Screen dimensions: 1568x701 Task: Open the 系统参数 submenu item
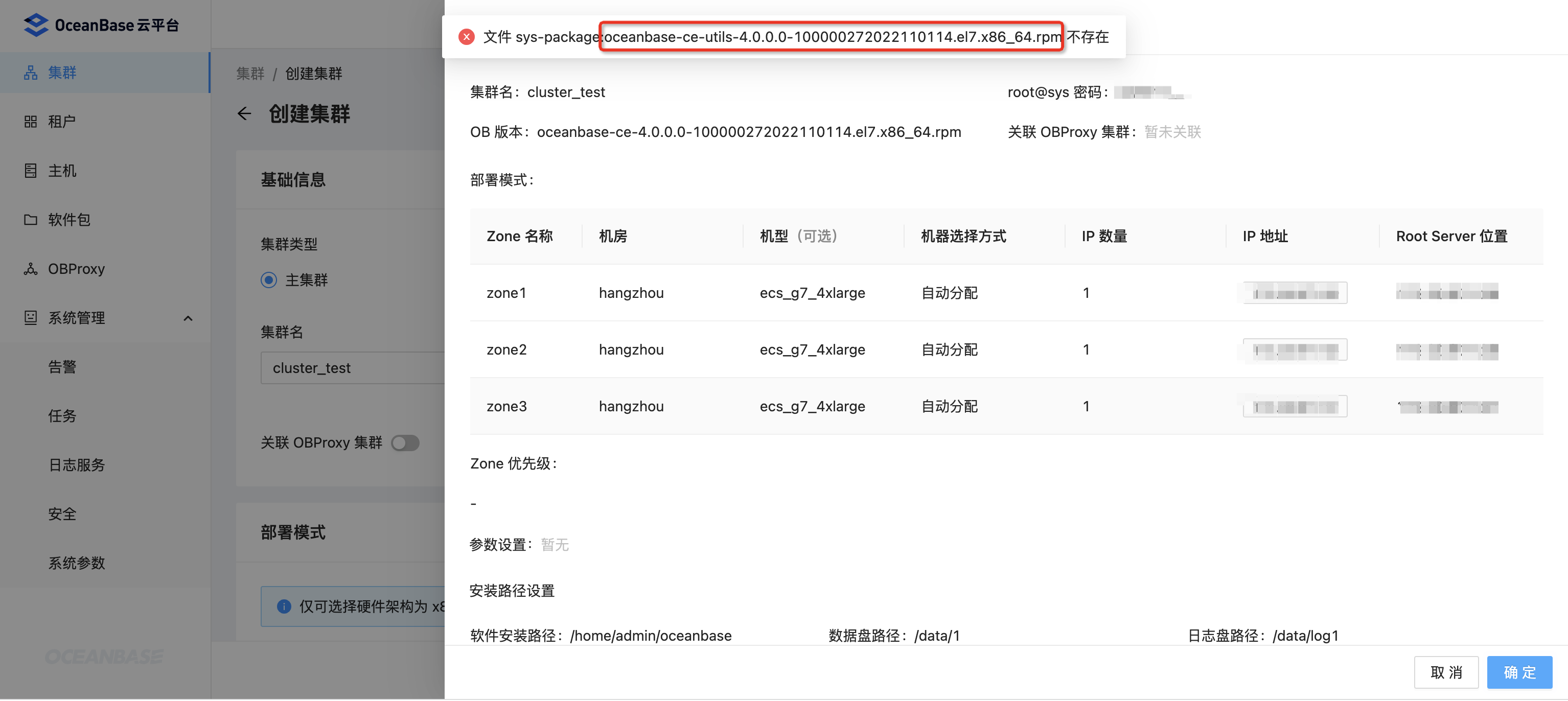tap(105, 563)
